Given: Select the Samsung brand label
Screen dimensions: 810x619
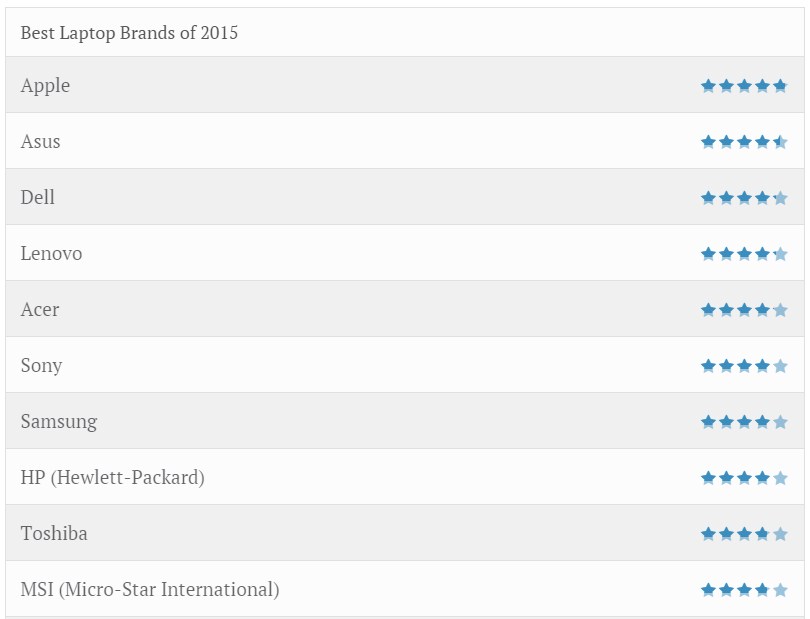Looking at the screenshot, I should tap(59, 422).
